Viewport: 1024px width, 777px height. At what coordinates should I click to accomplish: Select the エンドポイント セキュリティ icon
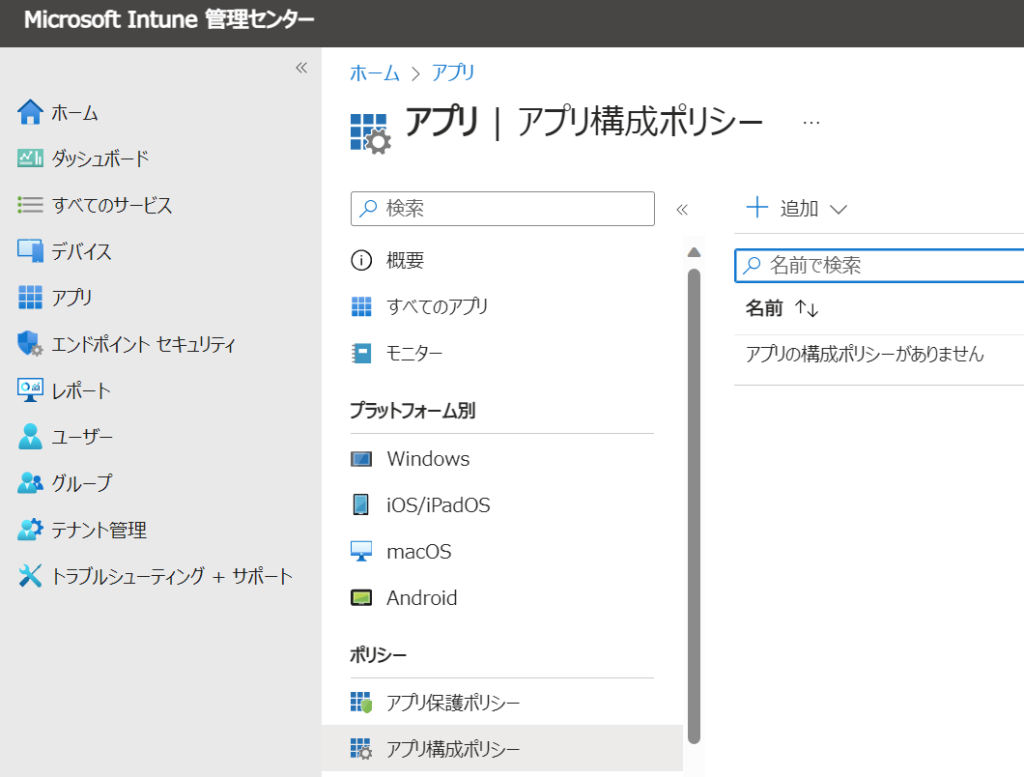click(x=31, y=343)
